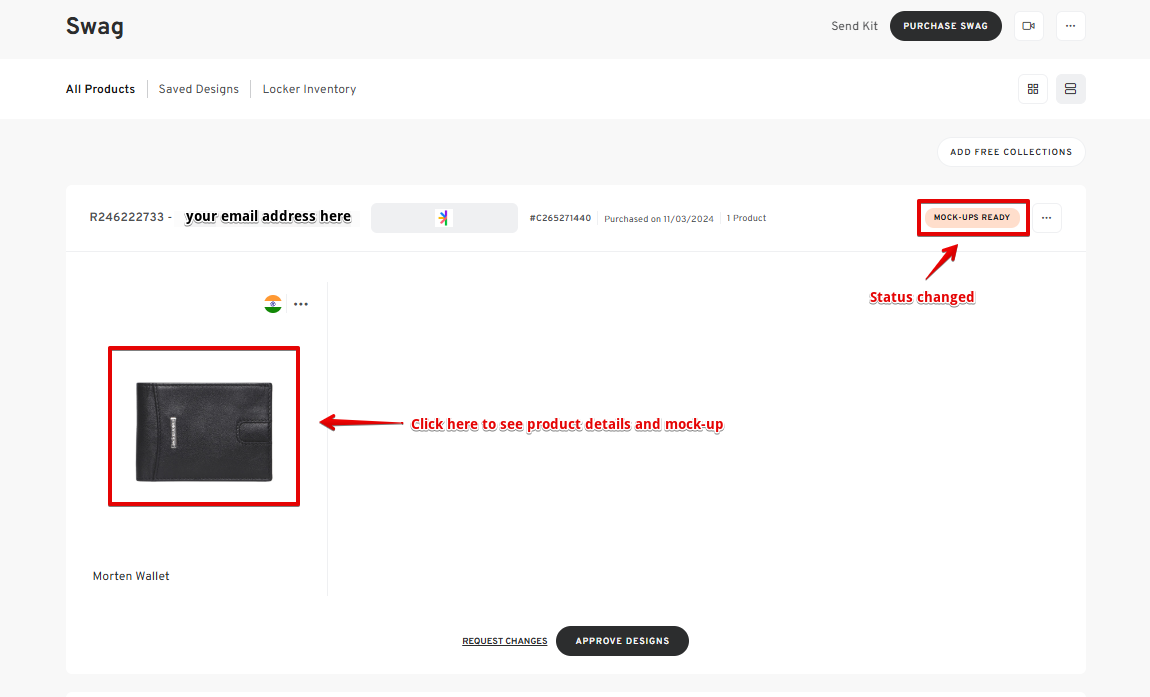Click the Morten Wallet product name

click(131, 576)
